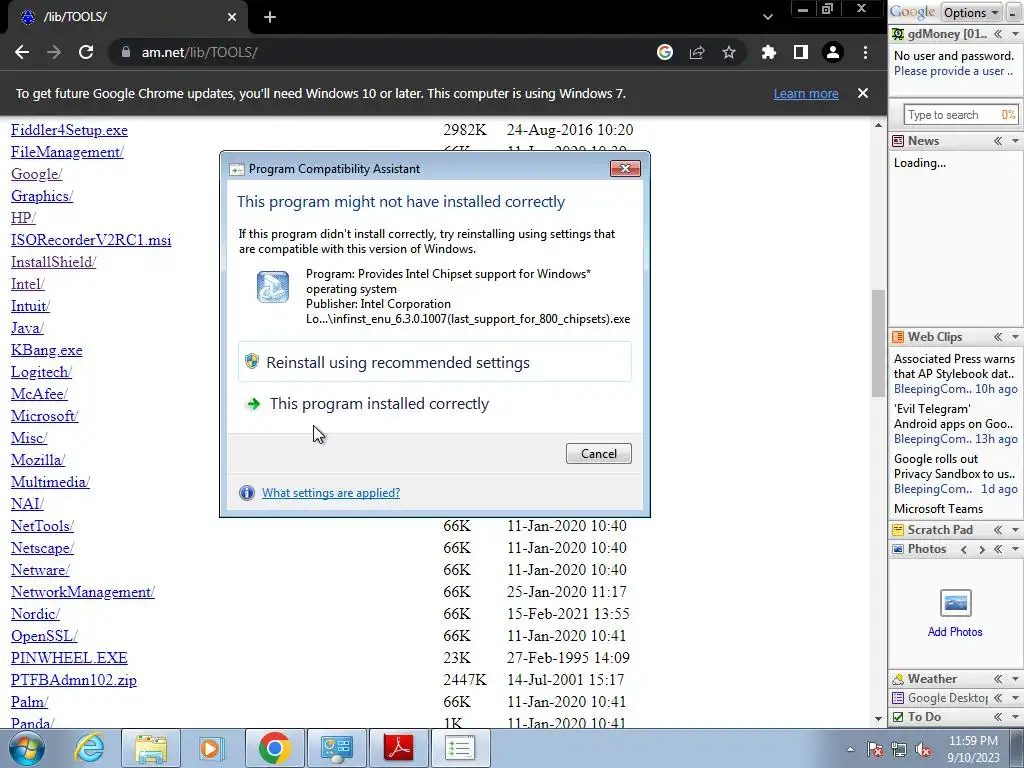This screenshot has height=768, width=1024.
Task: Reload the am.net page
Action: click(x=86, y=52)
